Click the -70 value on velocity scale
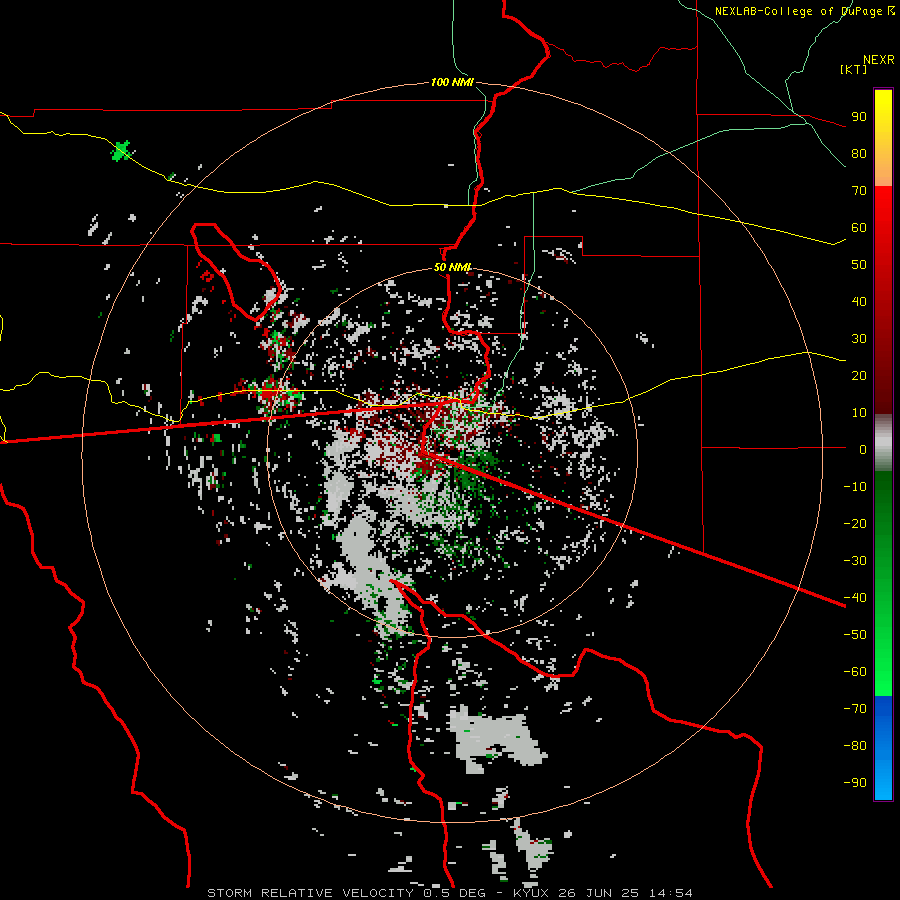Viewport: 900px width, 900px height. [855, 709]
